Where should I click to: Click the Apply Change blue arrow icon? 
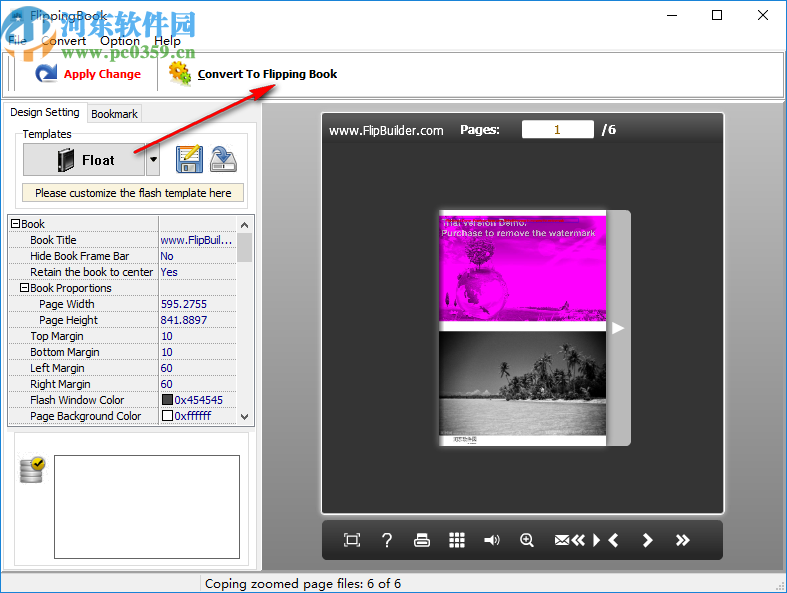tap(46, 73)
